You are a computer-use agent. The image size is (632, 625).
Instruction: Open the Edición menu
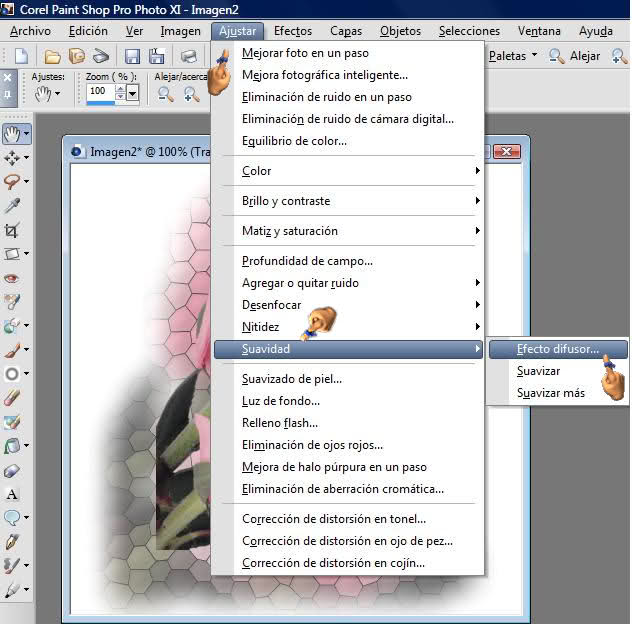coord(88,31)
